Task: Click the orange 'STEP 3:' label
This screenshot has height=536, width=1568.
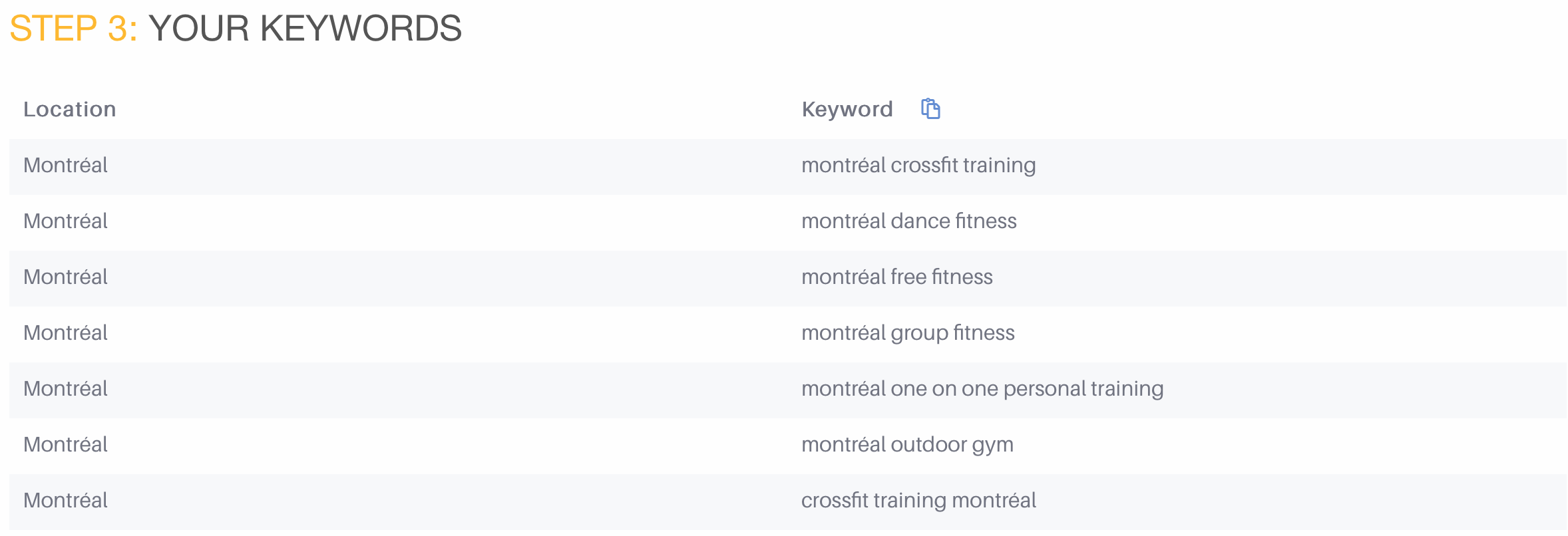Action: (73, 29)
